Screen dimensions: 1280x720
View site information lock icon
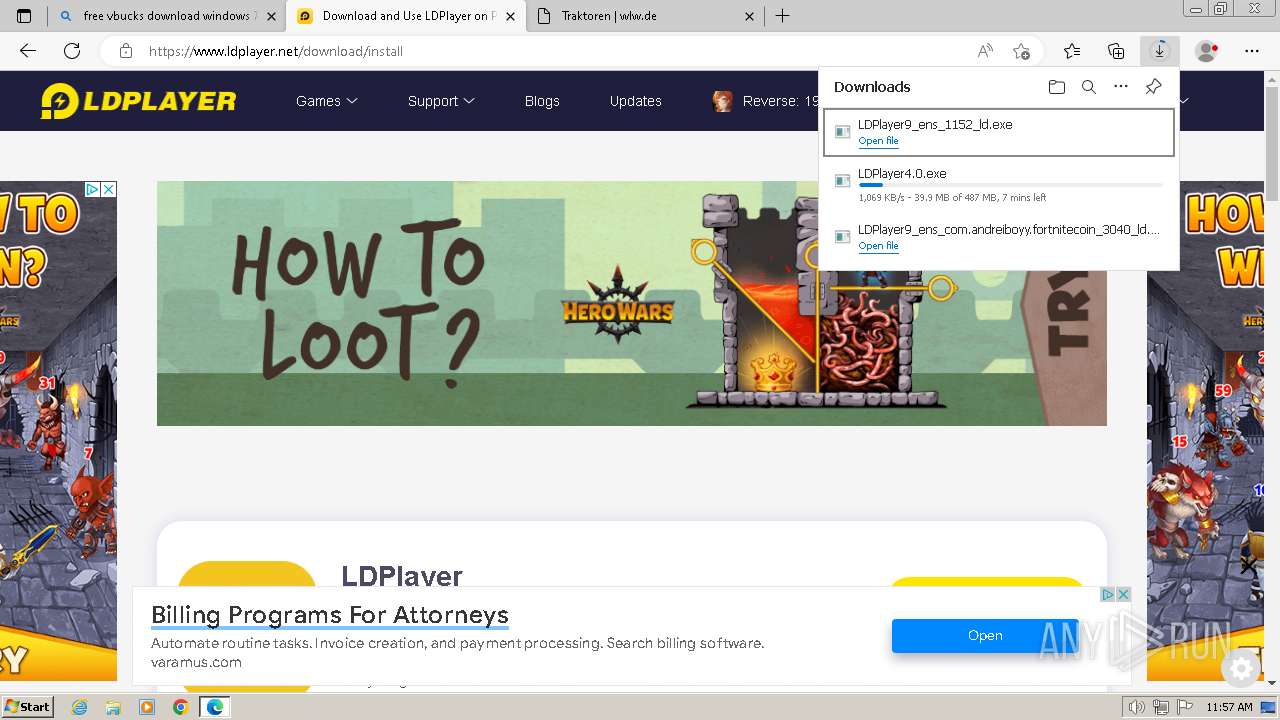(x=126, y=51)
